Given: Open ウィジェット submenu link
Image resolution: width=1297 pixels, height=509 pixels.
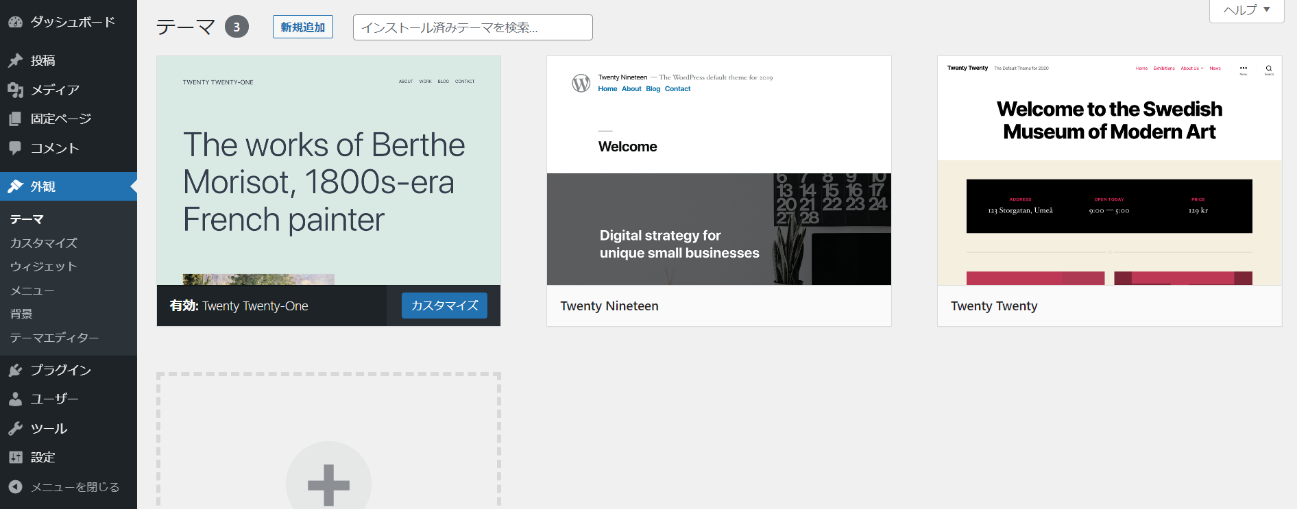Looking at the screenshot, I should (x=44, y=266).
